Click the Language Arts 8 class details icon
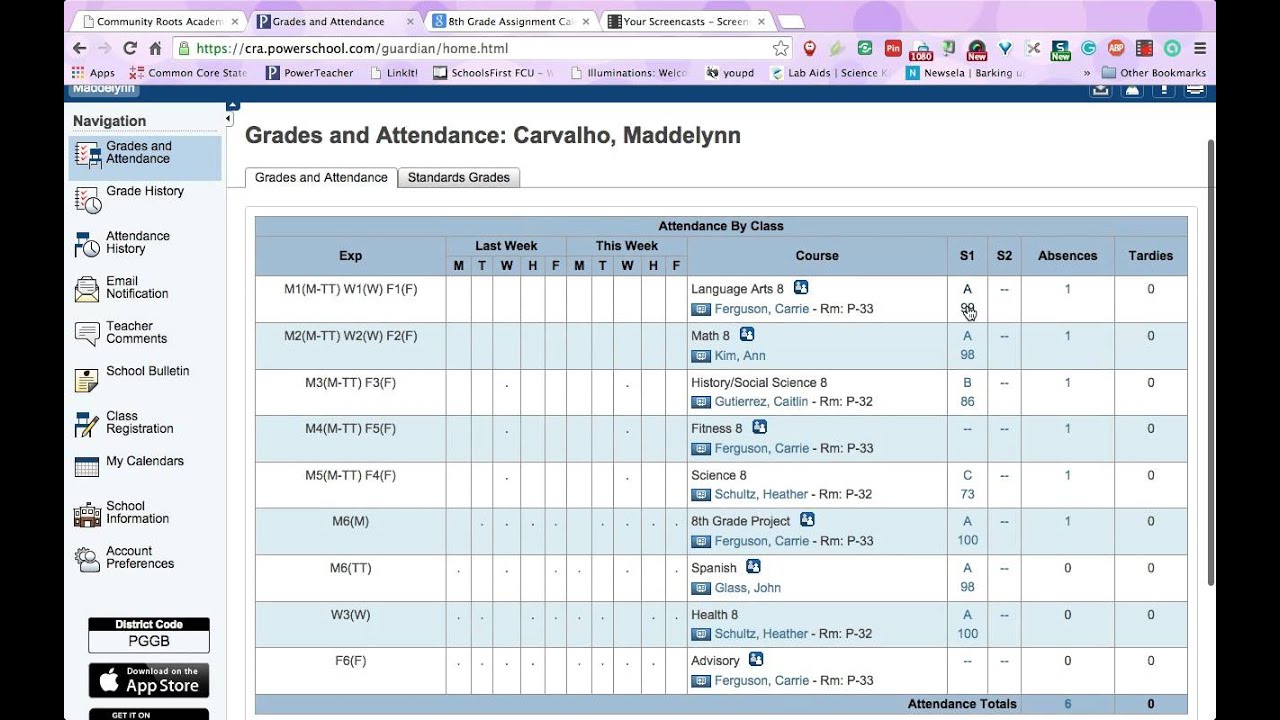The height and width of the screenshot is (720, 1280). coord(800,288)
